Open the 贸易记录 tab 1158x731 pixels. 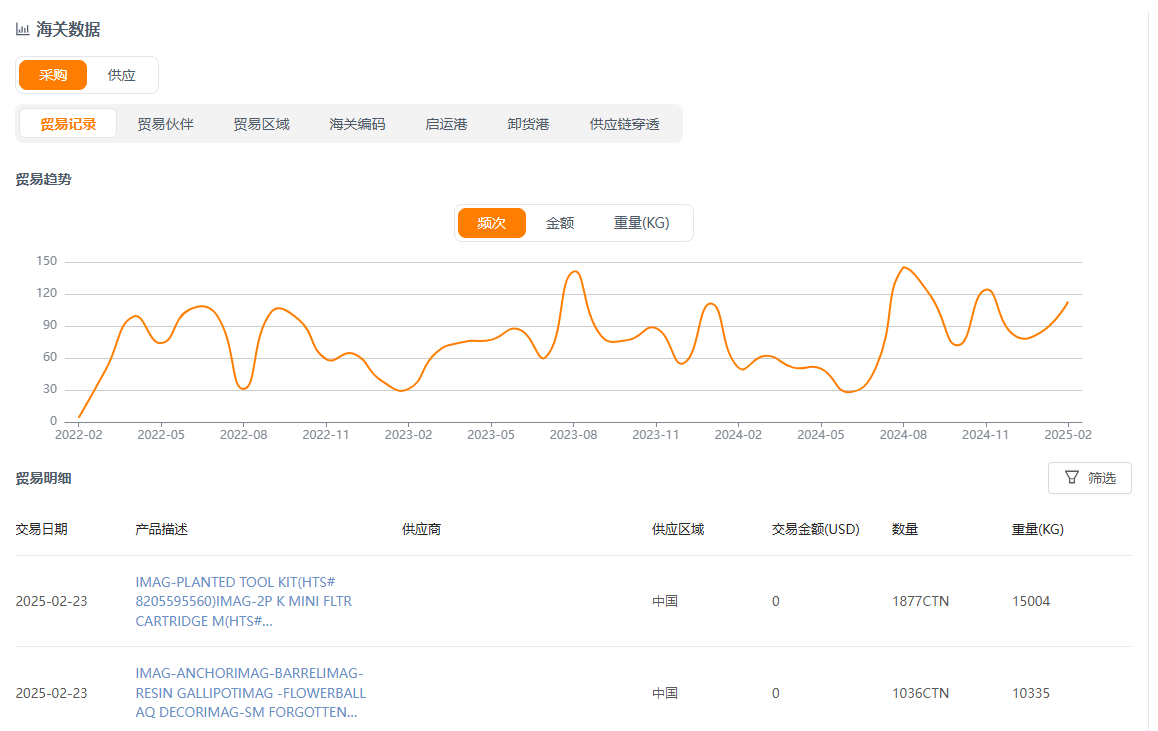[x=68, y=124]
